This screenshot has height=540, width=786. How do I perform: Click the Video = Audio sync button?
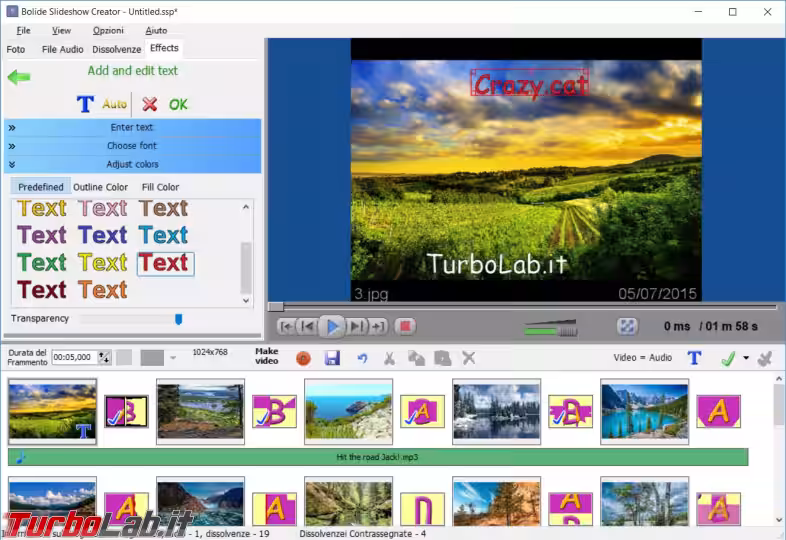[642, 357]
